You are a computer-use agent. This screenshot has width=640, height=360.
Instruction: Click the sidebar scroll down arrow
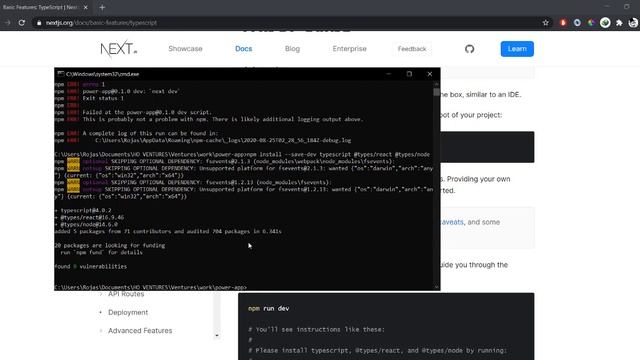coord(217,336)
